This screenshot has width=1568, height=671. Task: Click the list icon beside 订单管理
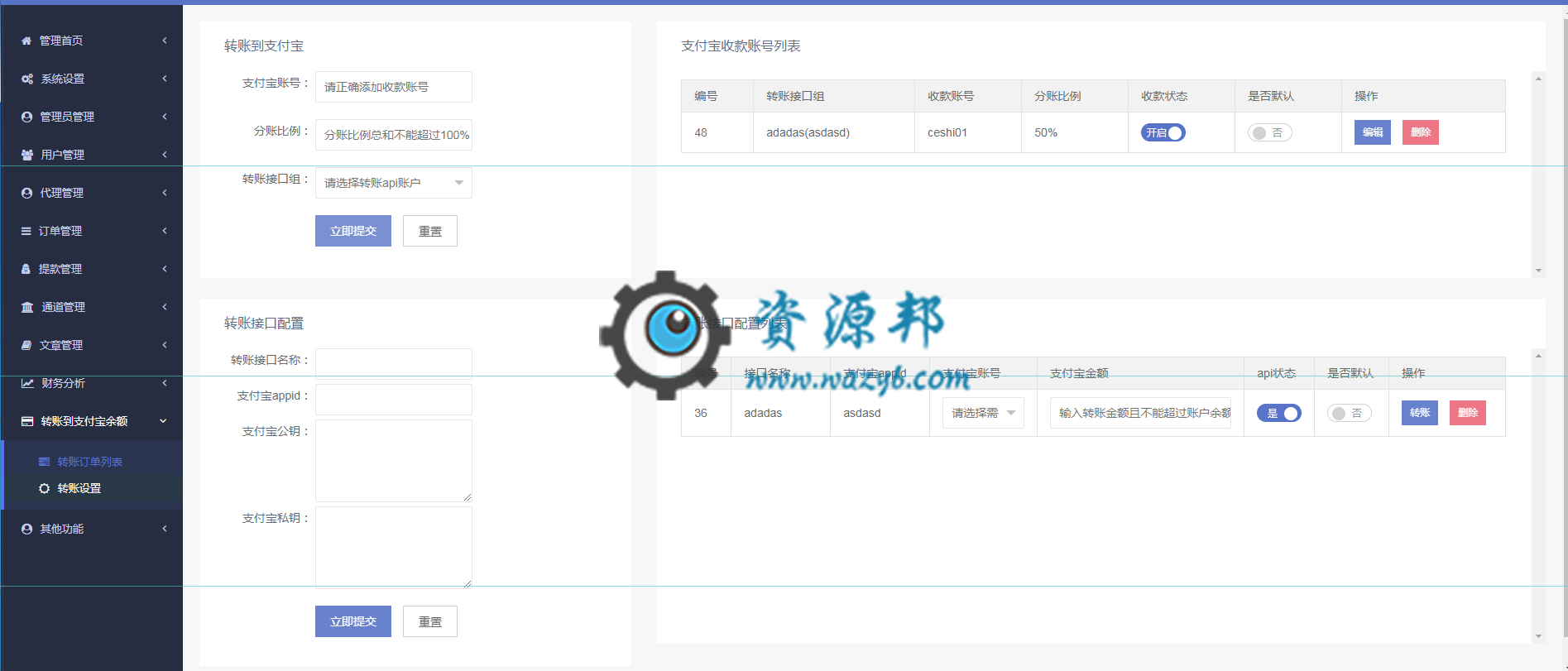tap(26, 231)
